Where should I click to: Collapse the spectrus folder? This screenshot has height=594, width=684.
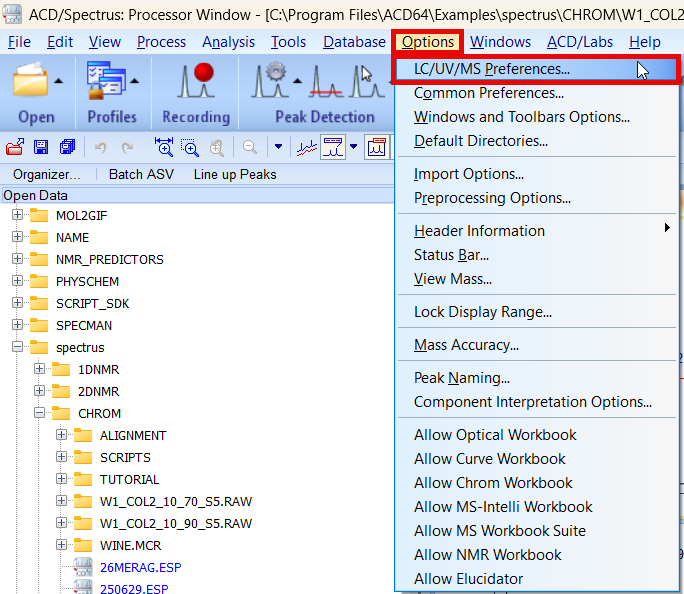click(17, 347)
